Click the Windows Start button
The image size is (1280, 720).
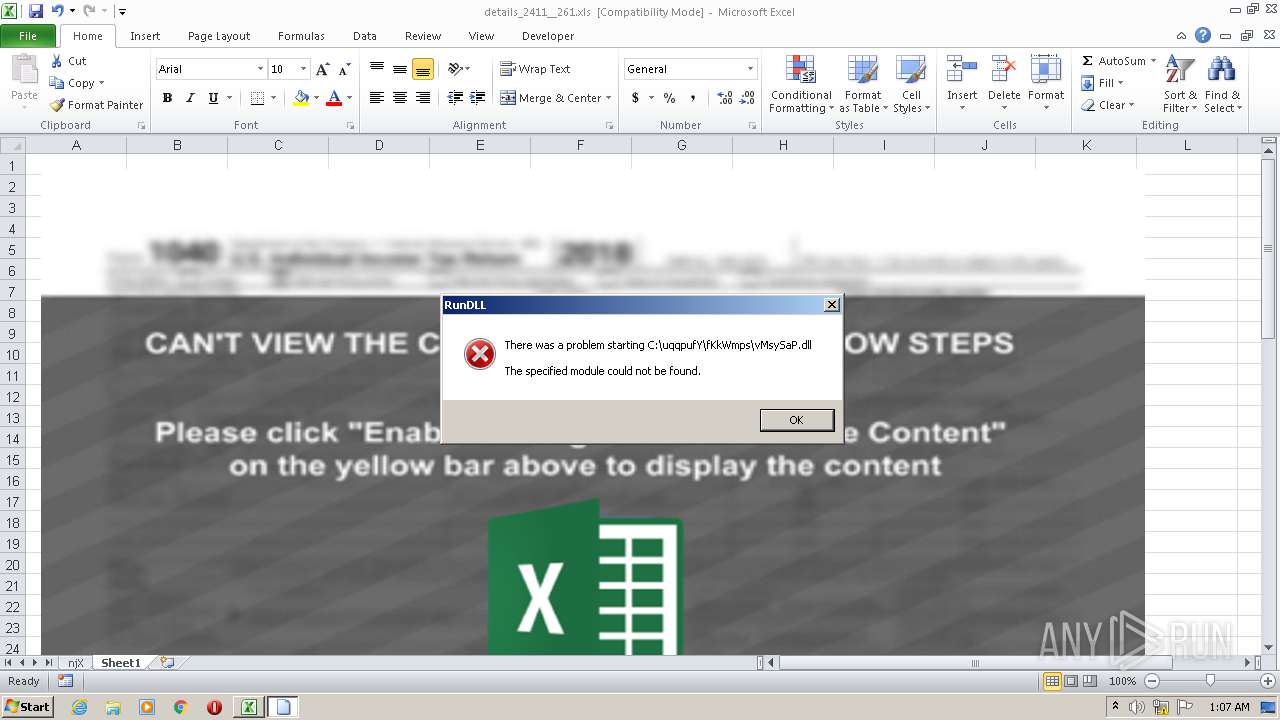pos(27,707)
